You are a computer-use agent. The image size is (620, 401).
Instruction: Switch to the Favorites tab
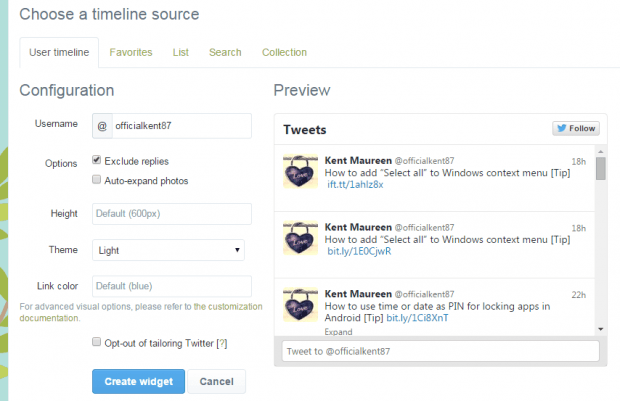(x=131, y=52)
